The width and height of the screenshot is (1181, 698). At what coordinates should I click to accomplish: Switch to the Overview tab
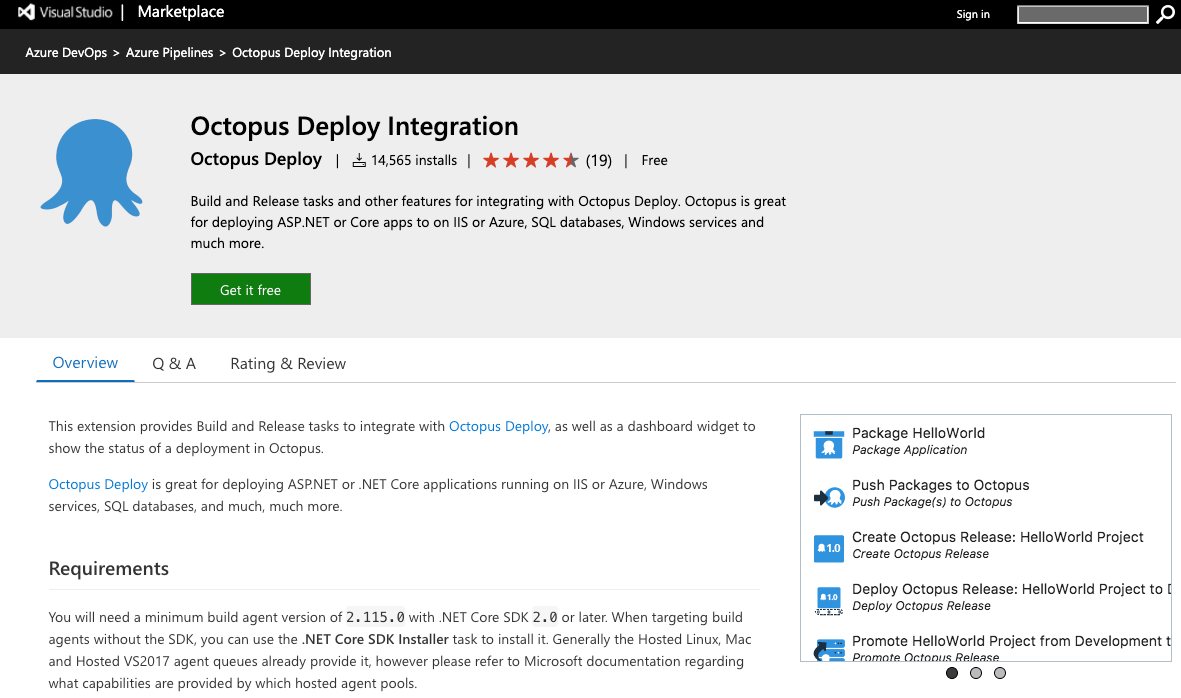[x=85, y=363]
